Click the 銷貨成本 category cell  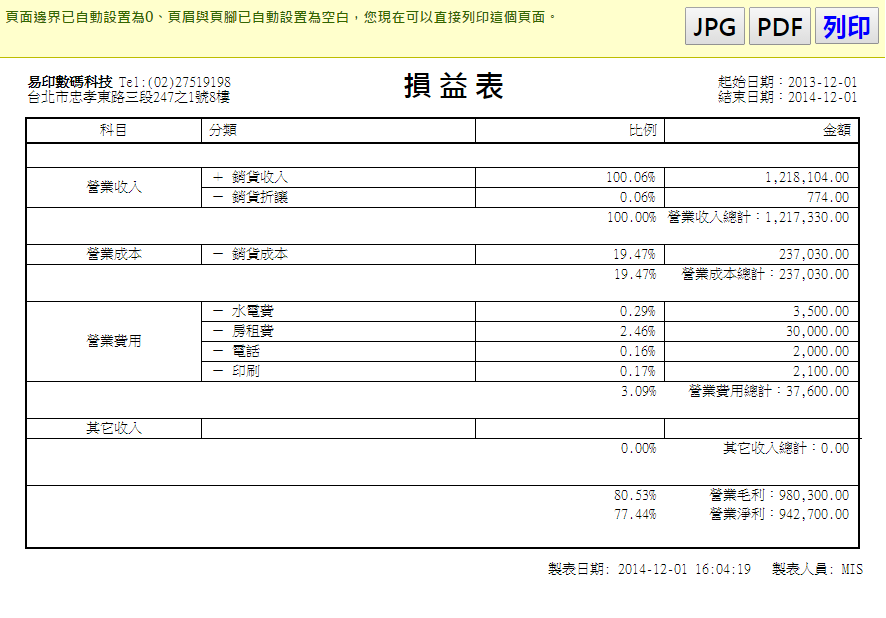point(259,255)
